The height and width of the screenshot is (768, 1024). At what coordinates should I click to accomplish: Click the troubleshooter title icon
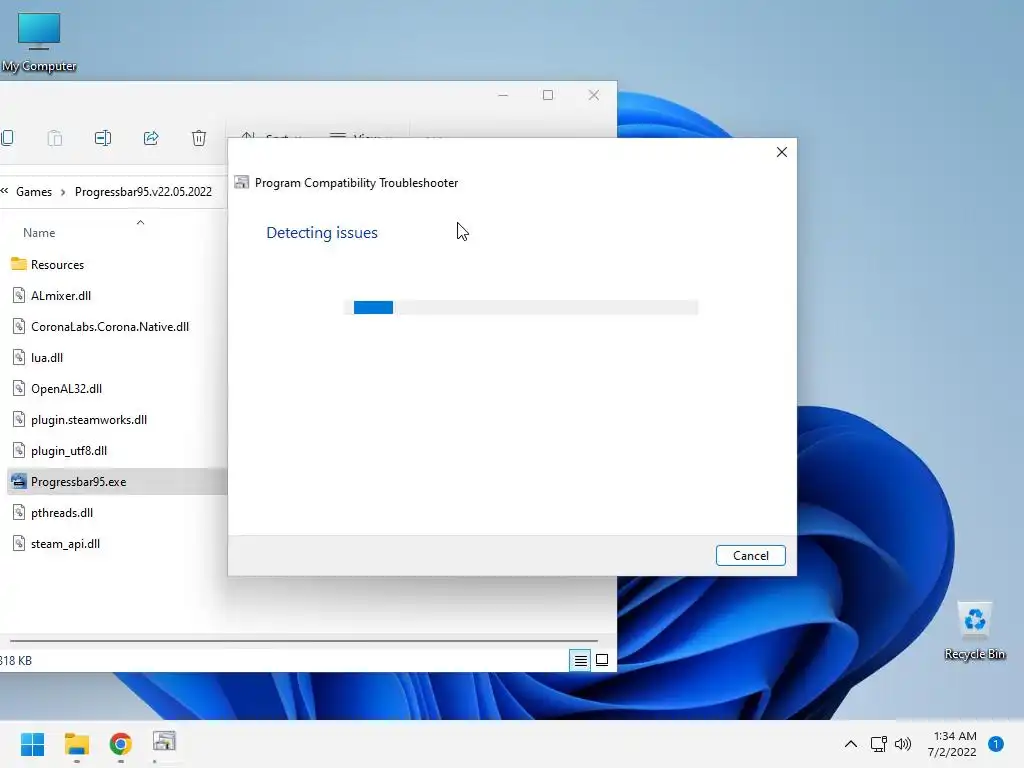(x=242, y=182)
